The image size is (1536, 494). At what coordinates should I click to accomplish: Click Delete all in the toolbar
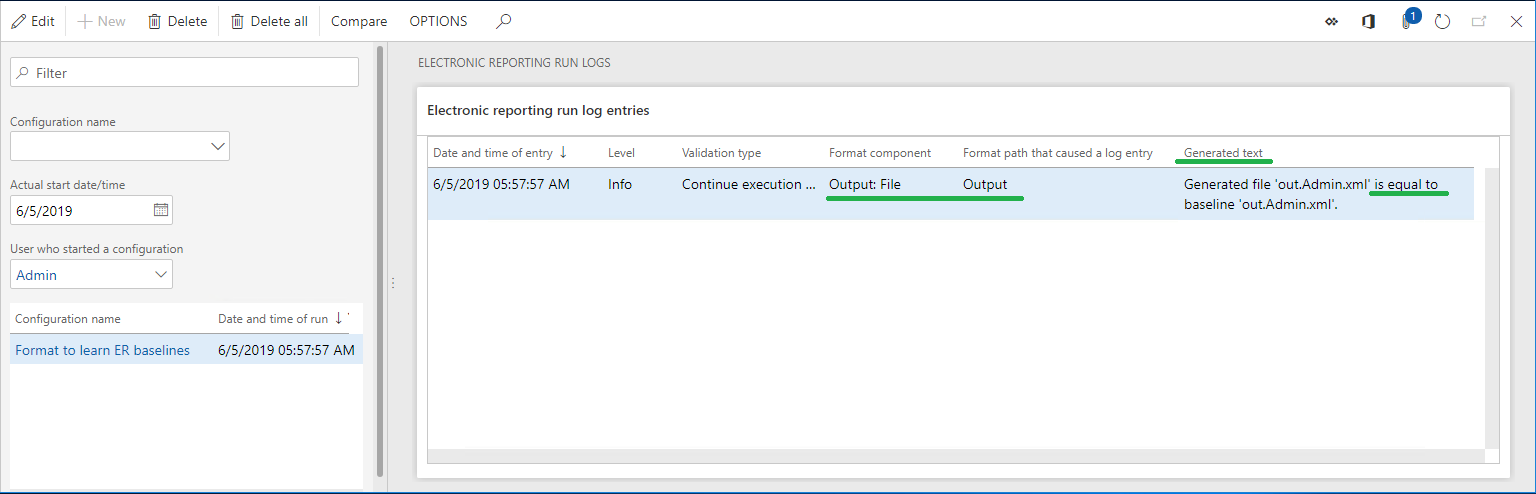[x=269, y=21]
